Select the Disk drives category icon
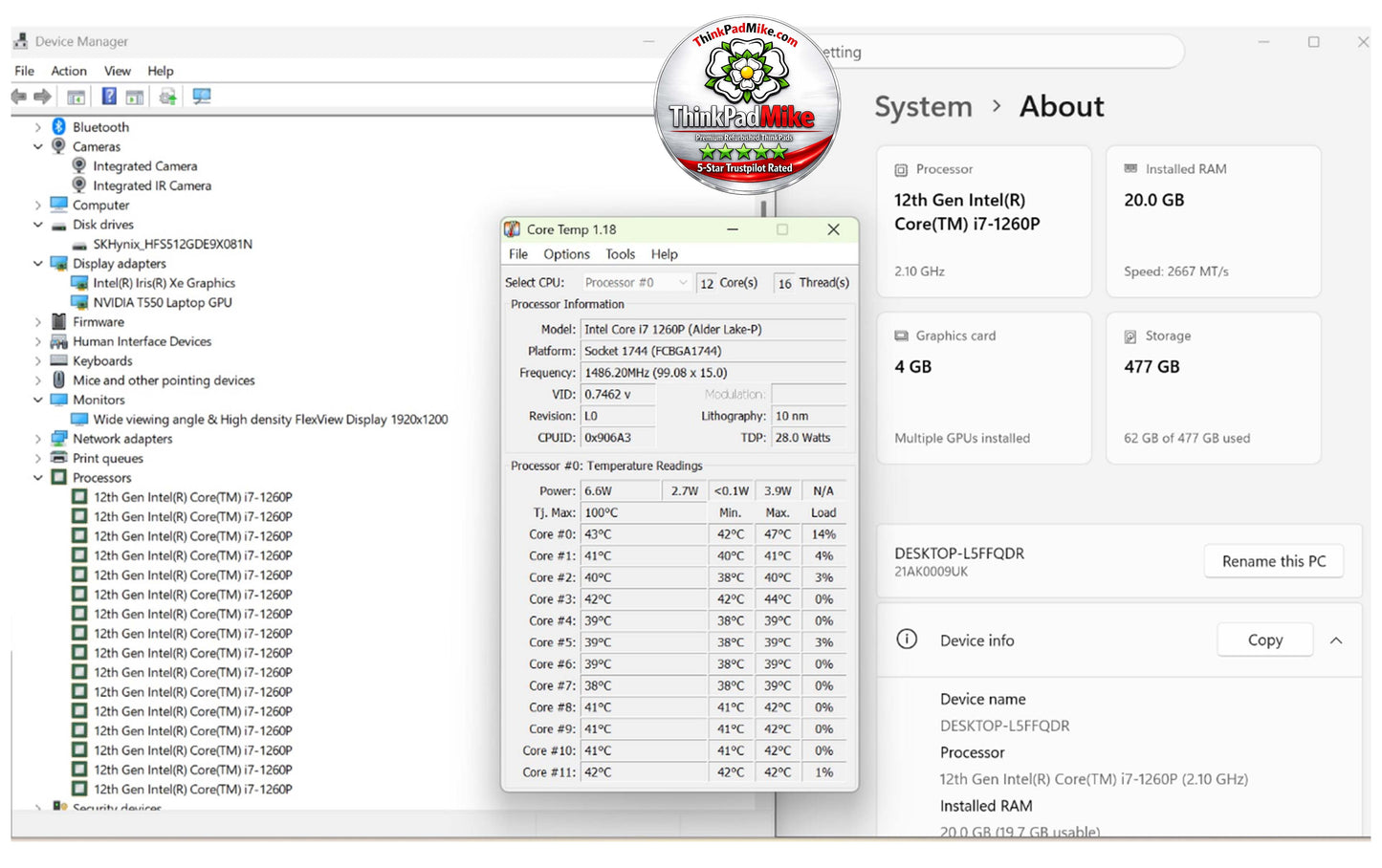 tap(58, 225)
